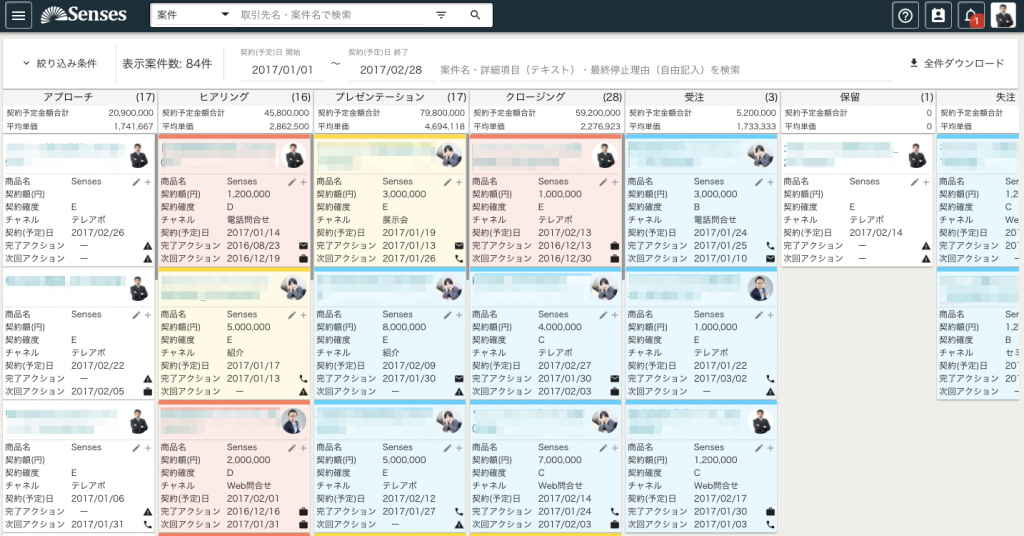The height and width of the screenshot is (536, 1024).
Task: Open the user profile avatar menu
Action: [1002, 15]
